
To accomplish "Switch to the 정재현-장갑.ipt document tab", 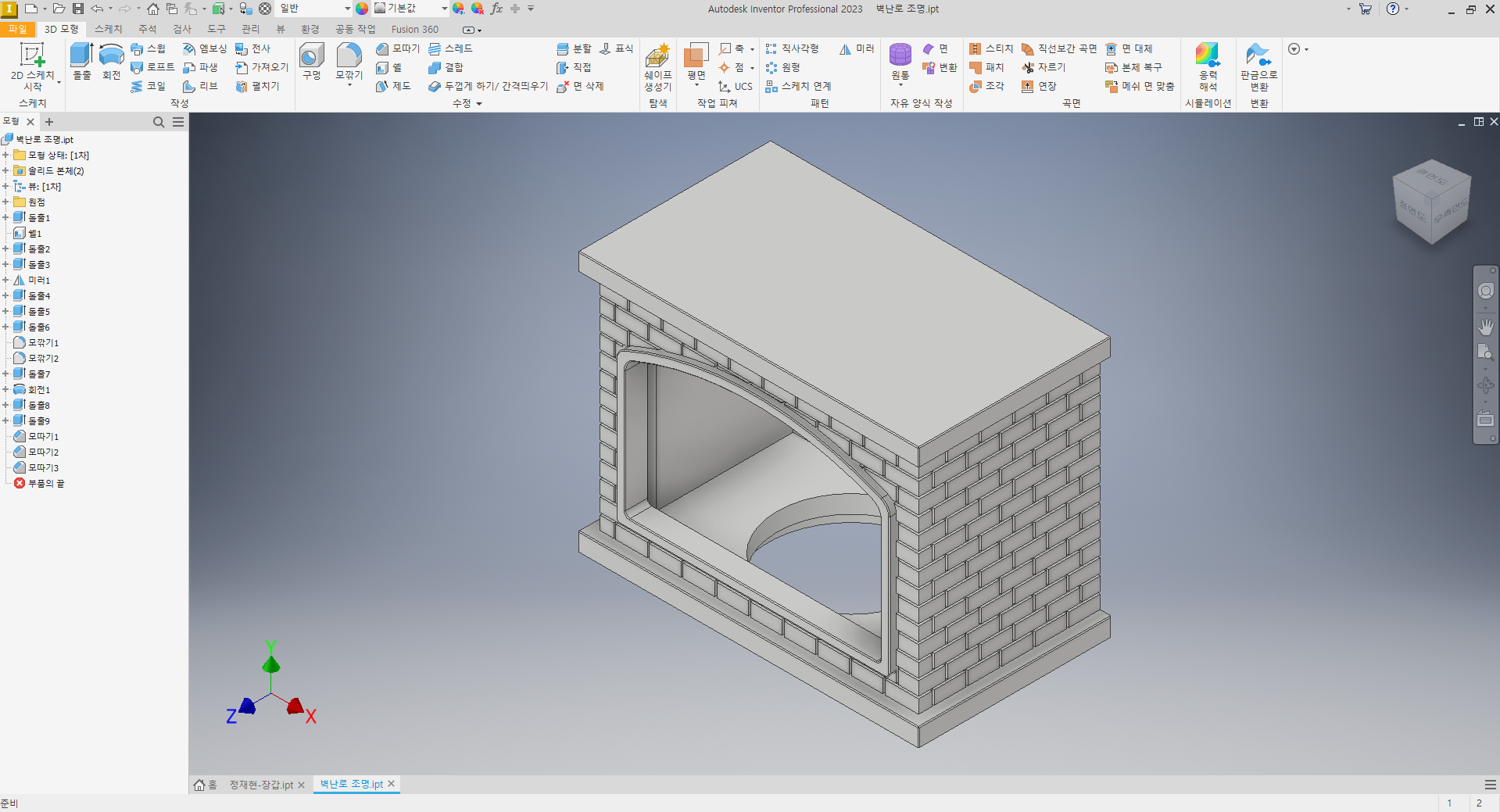I will click(x=261, y=785).
